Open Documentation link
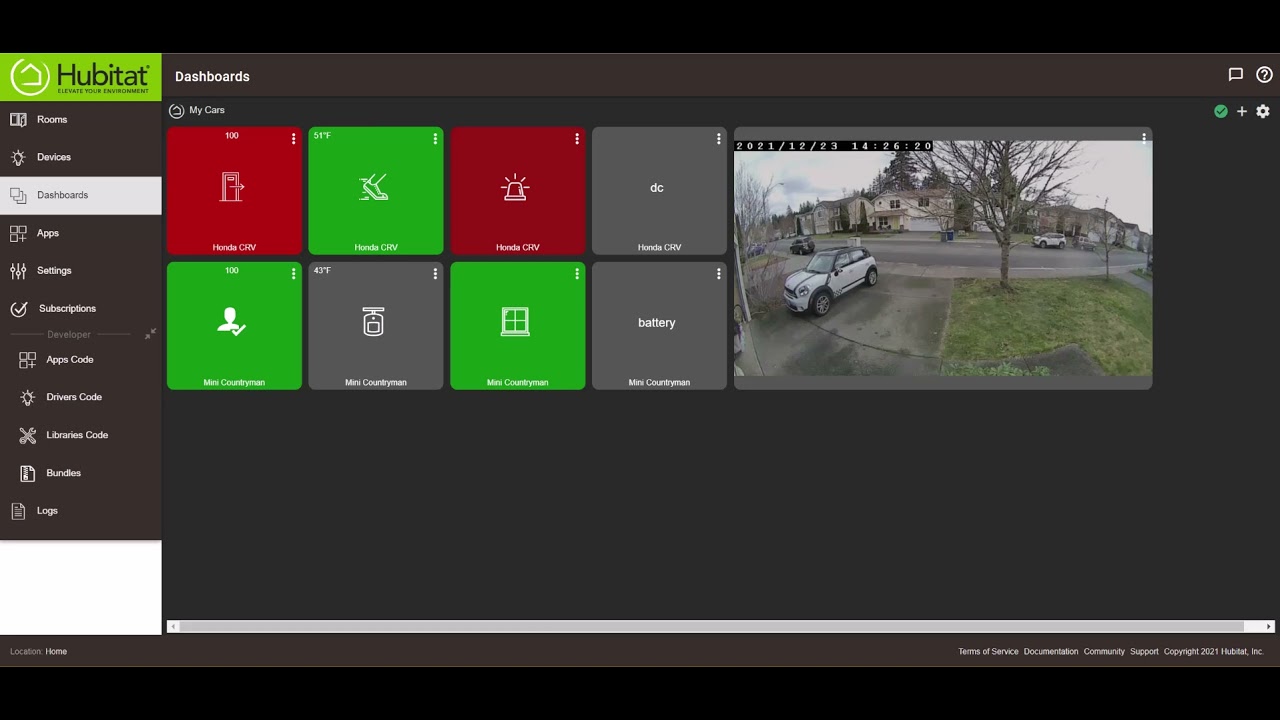This screenshot has height=720, width=1280. [1051, 652]
